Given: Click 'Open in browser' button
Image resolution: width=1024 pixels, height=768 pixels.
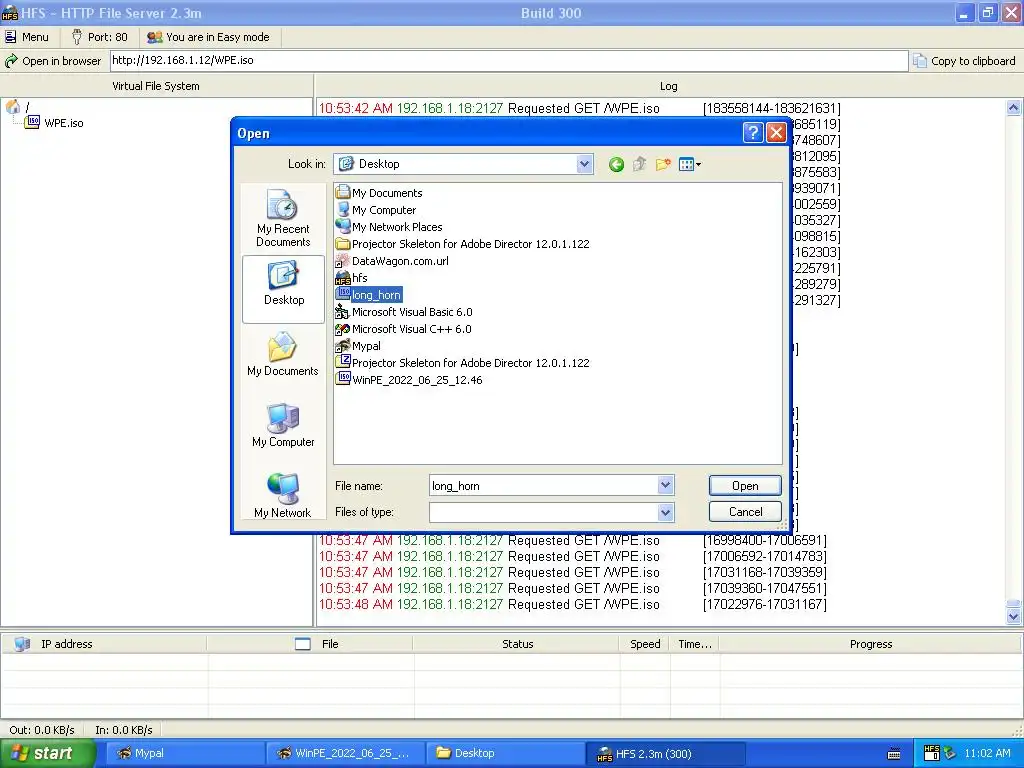Looking at the screenshot, I should click(x=53, y=61).
